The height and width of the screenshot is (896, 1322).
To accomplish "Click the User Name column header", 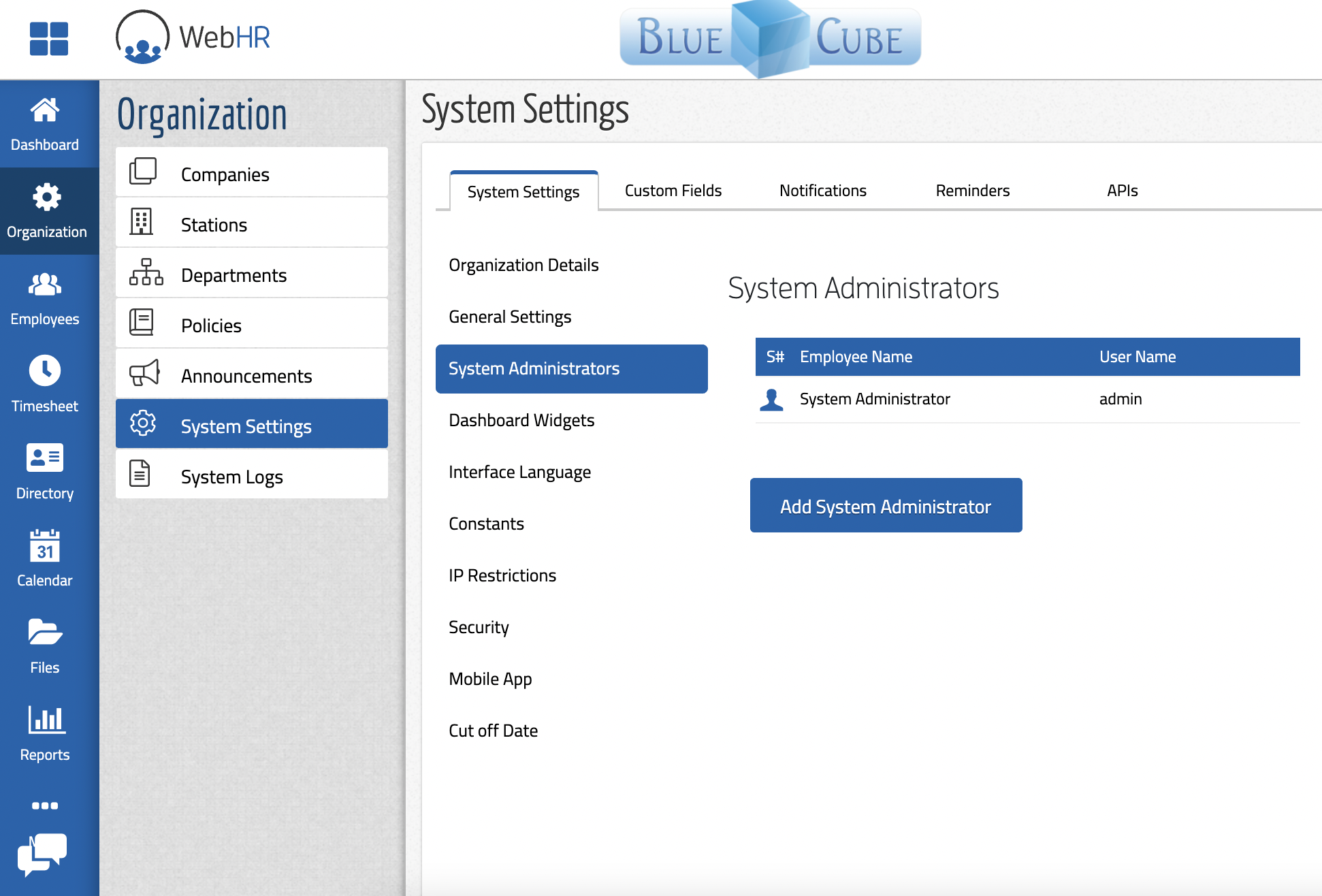I will point(1137,357).
